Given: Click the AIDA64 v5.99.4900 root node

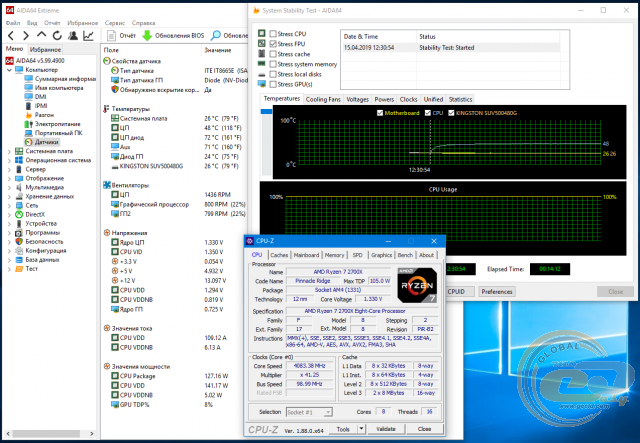Looking at the screenshot, I should click(40, 61).
